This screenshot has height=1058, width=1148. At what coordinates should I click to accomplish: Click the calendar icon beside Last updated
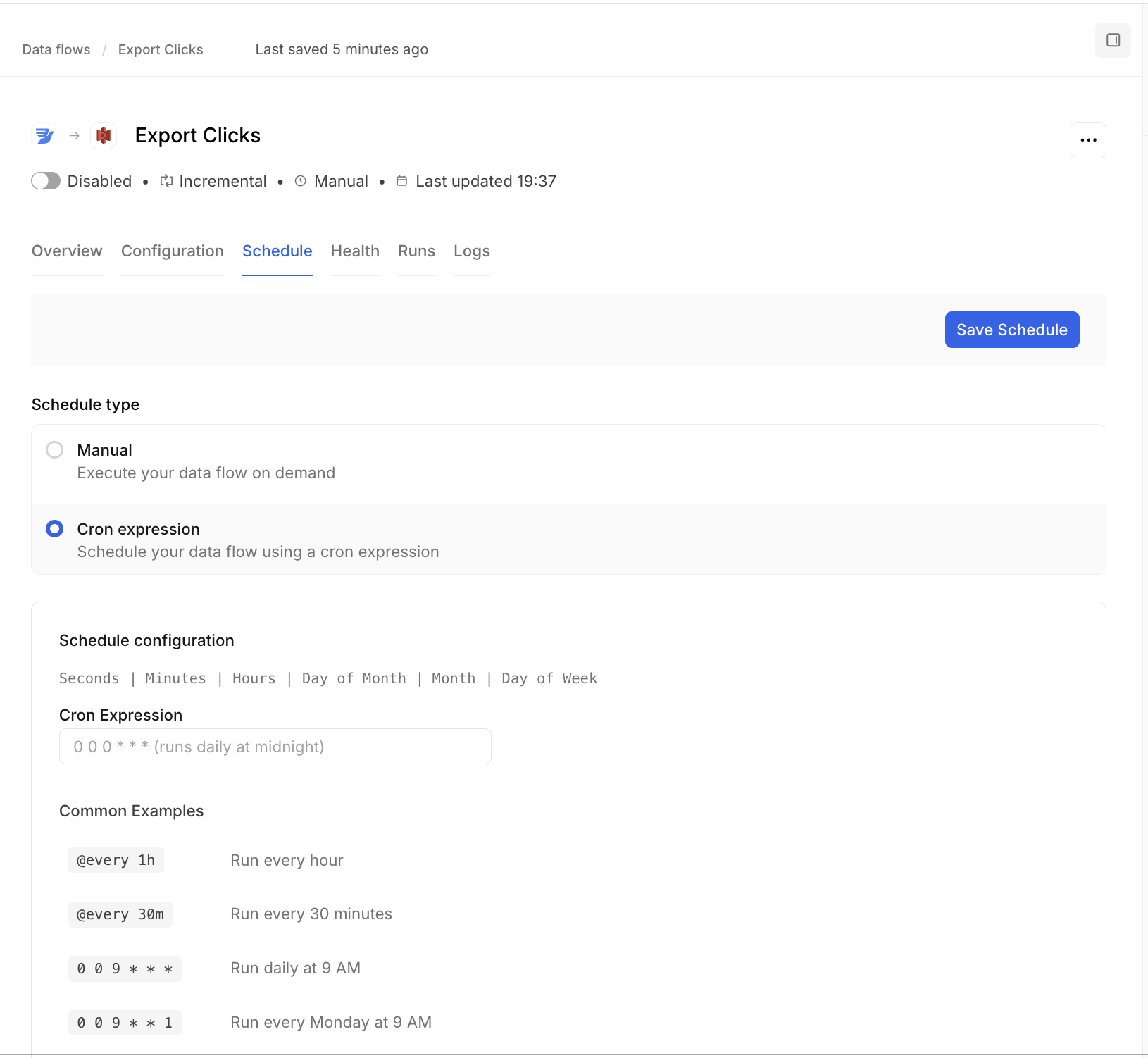[402, 181]
